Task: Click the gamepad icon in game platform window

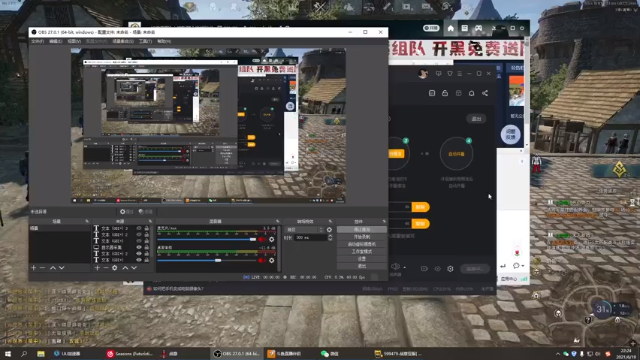Action: (x=478, y=28)
